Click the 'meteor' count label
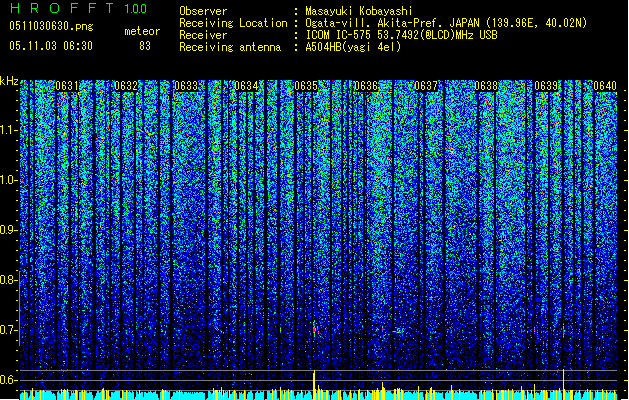 (142, 31)
